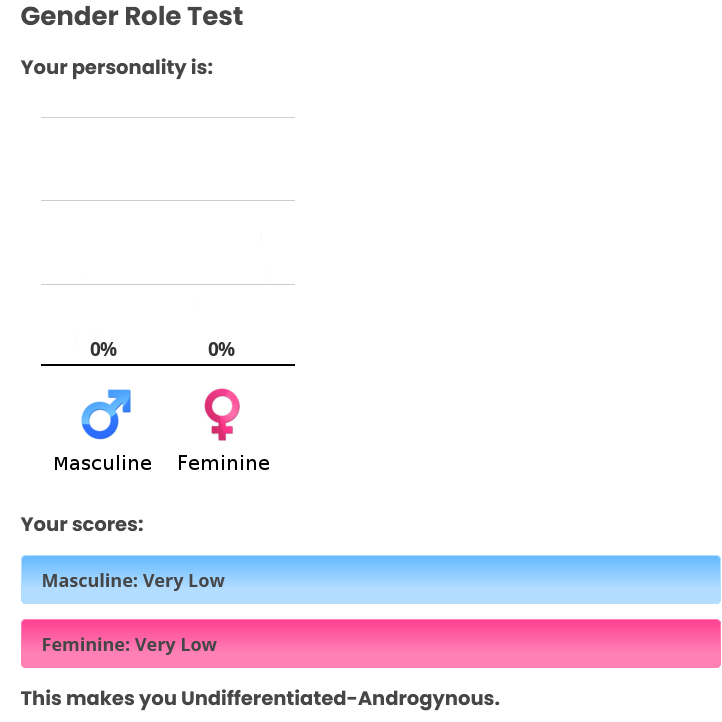Select the Feminine label under the chart
722x722 pixels.
pyautogui.click(x=224, y=463)
